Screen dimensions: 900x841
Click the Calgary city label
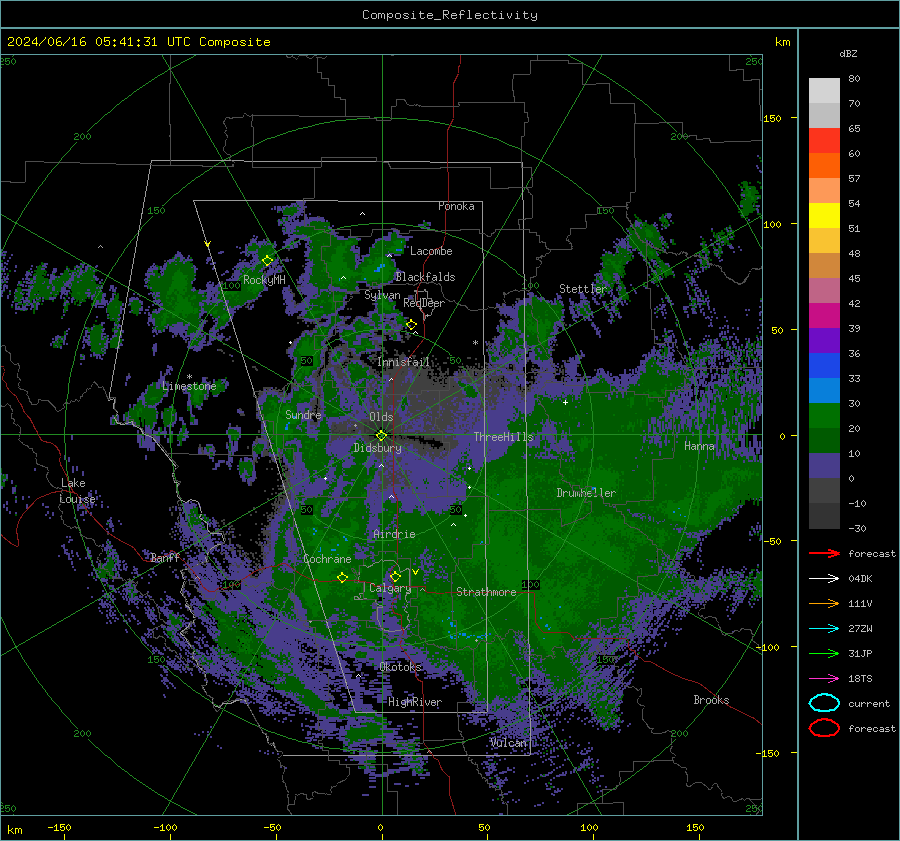pyautogui.click(x=390, y=588)
